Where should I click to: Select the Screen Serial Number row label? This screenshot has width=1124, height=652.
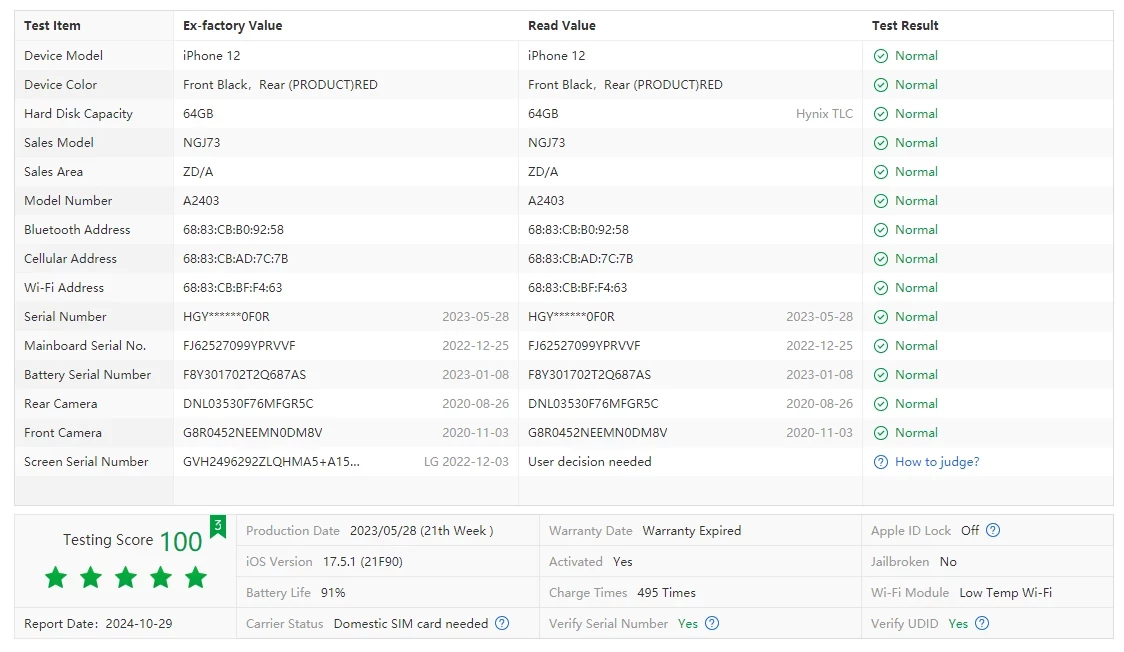(x=86, y=462)
